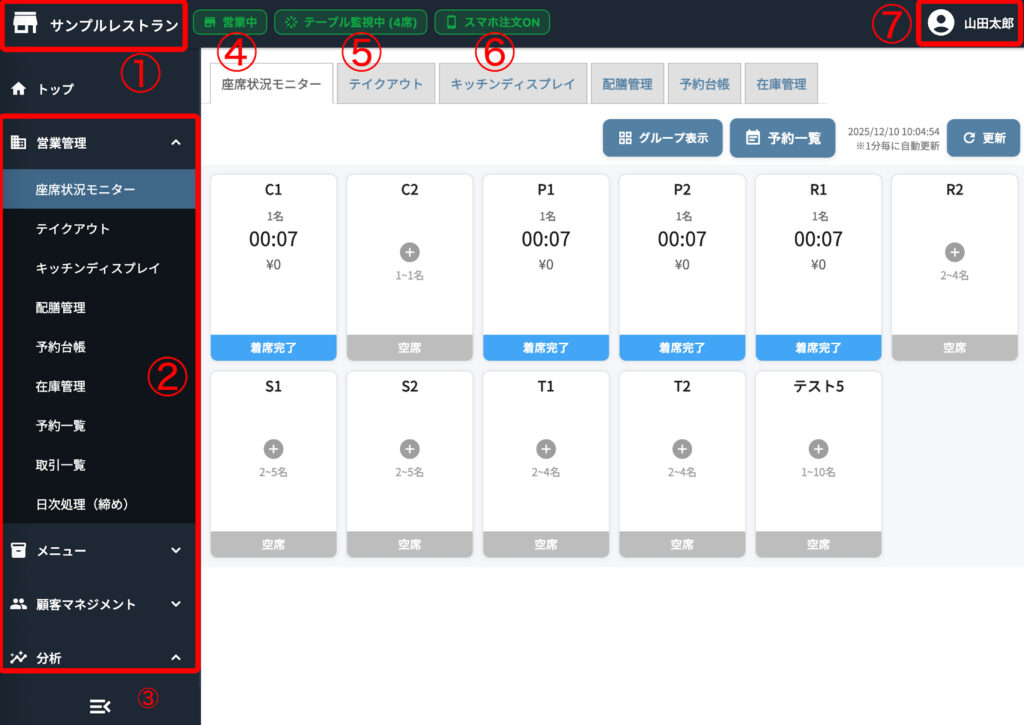
Task: Open the 予約一覧 button with calendar icon
Action: [x=782, y=138]
